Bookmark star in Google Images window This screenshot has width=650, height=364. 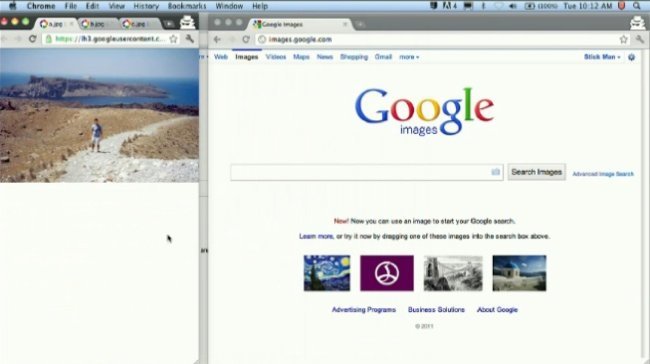tap(623, 39)
